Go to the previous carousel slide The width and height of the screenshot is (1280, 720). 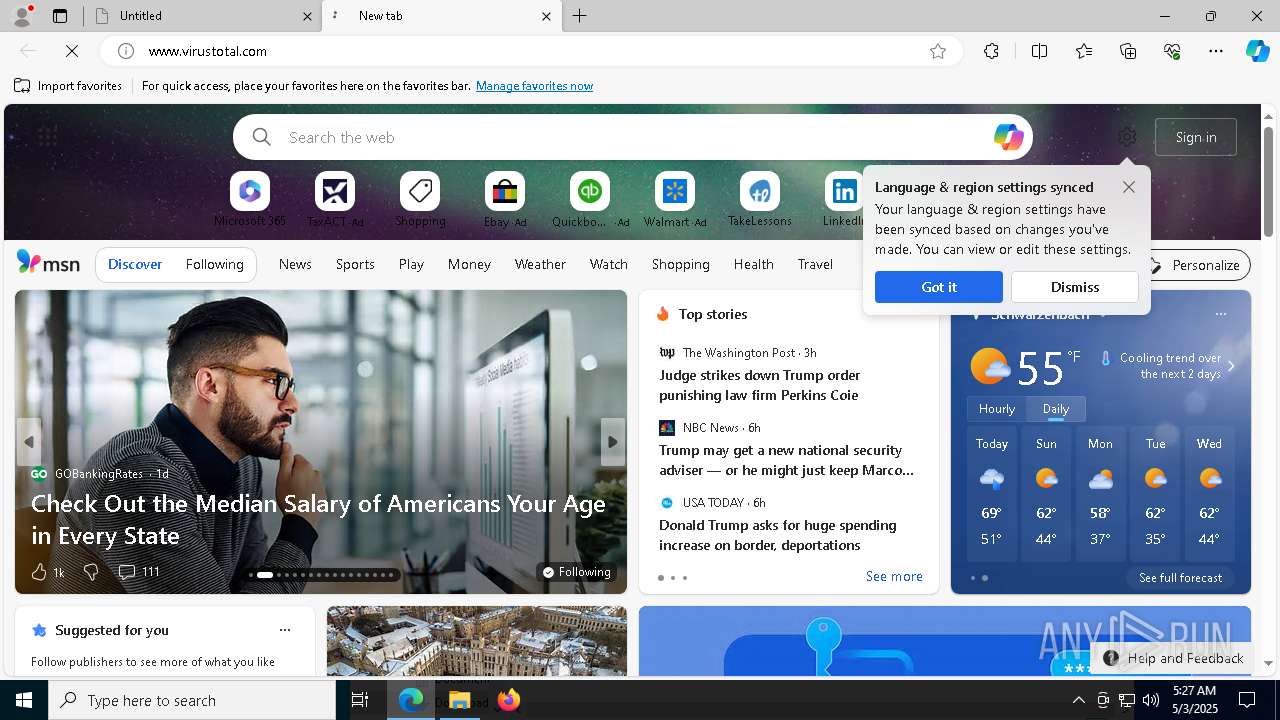[29, 442]
